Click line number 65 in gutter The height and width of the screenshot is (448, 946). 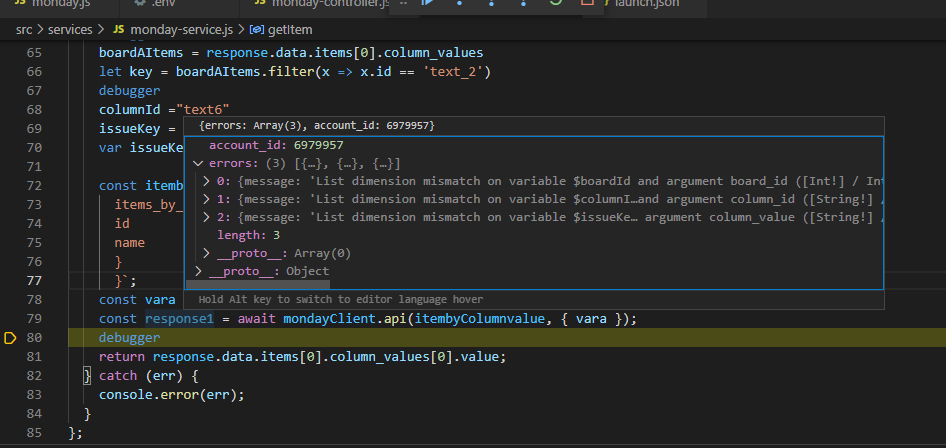click(x=34, y=53)
